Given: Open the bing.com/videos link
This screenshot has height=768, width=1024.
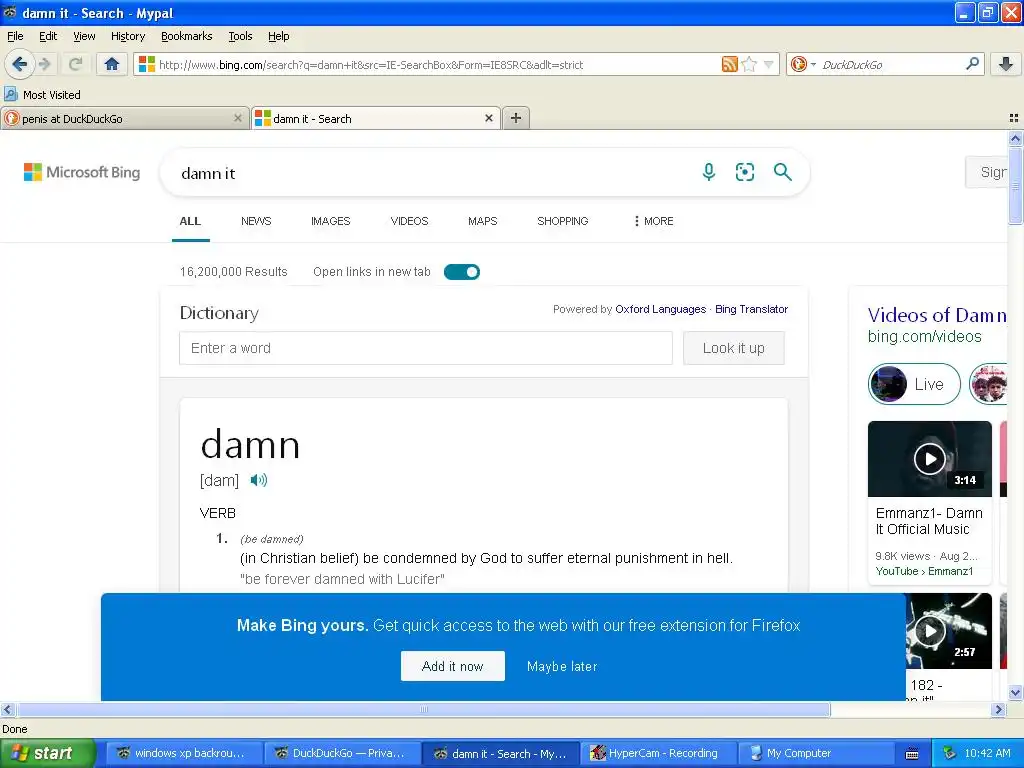Looking at the screenshot, I should coord(924,336).
